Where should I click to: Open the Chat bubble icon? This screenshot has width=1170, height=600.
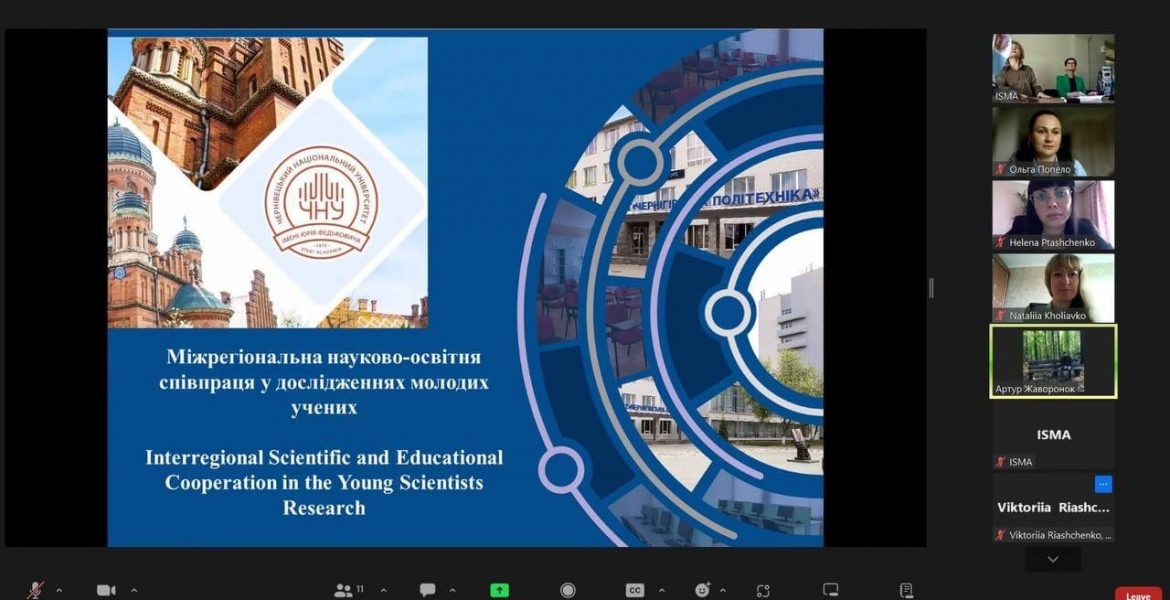(x=428, y=590)
